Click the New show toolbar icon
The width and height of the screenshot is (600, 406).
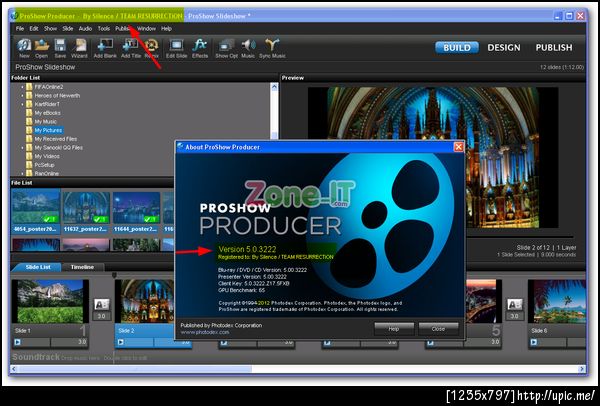(24, 46)
